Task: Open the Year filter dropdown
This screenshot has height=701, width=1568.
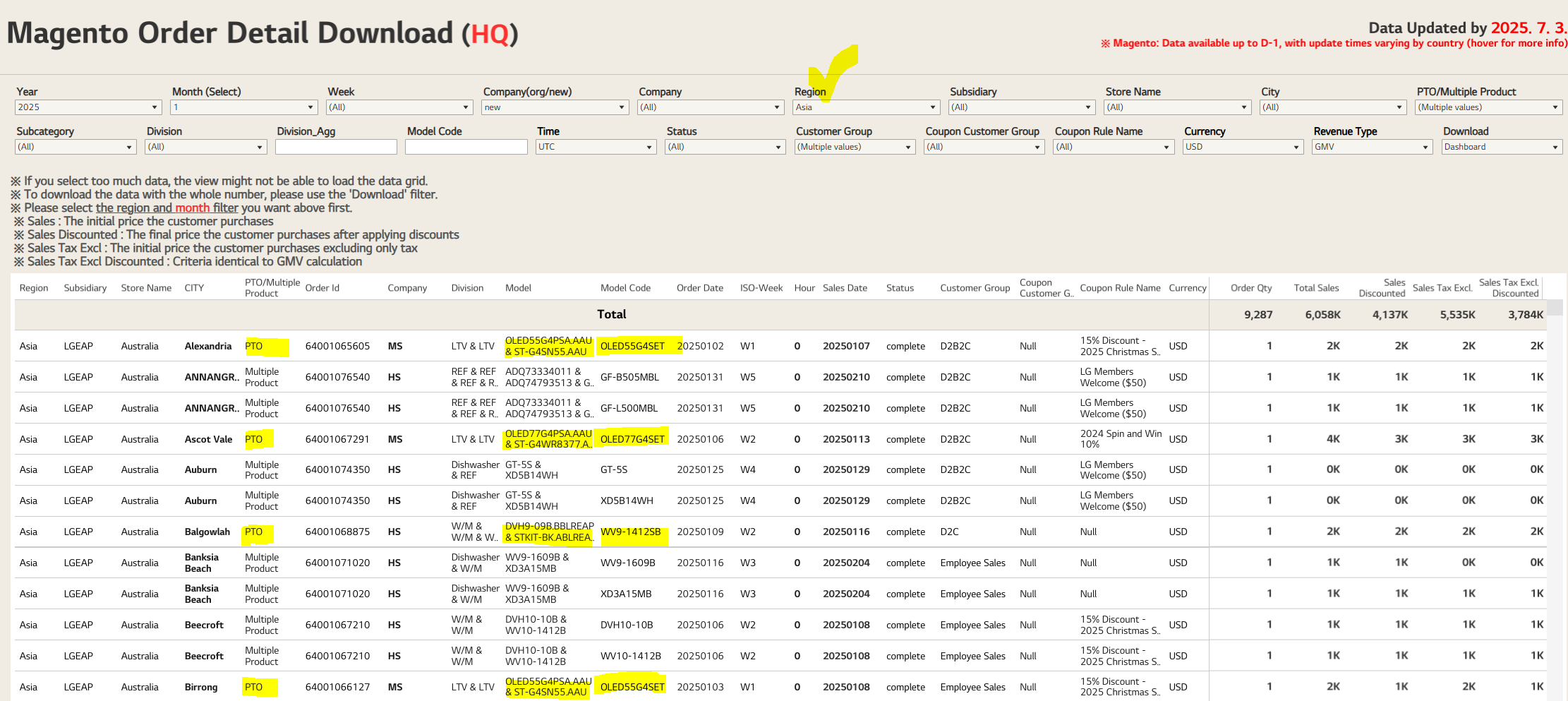Action: (x=88, y=107)
